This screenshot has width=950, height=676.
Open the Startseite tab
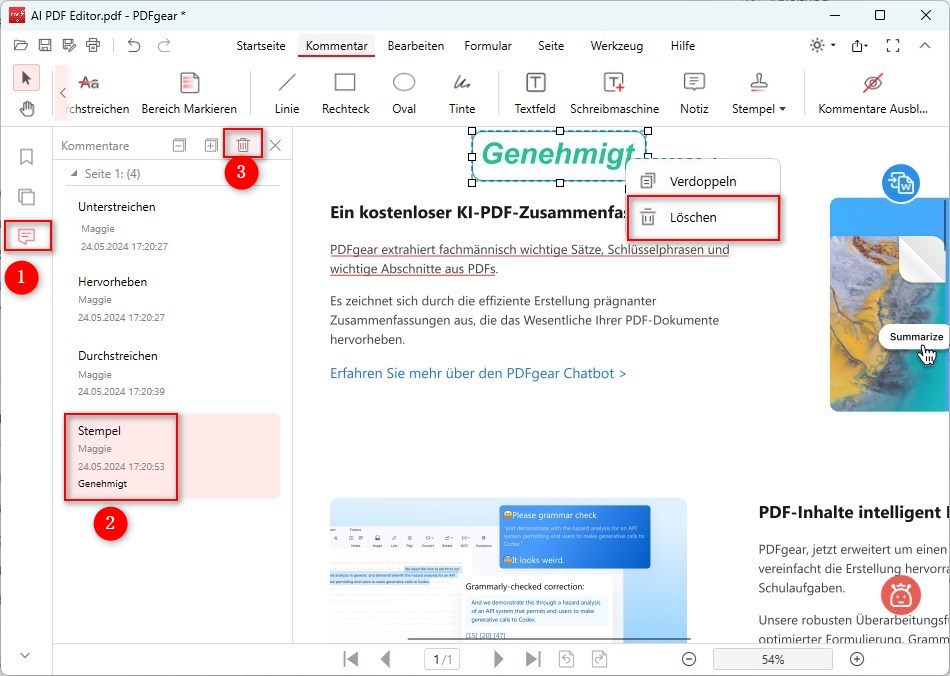point(261,46)
